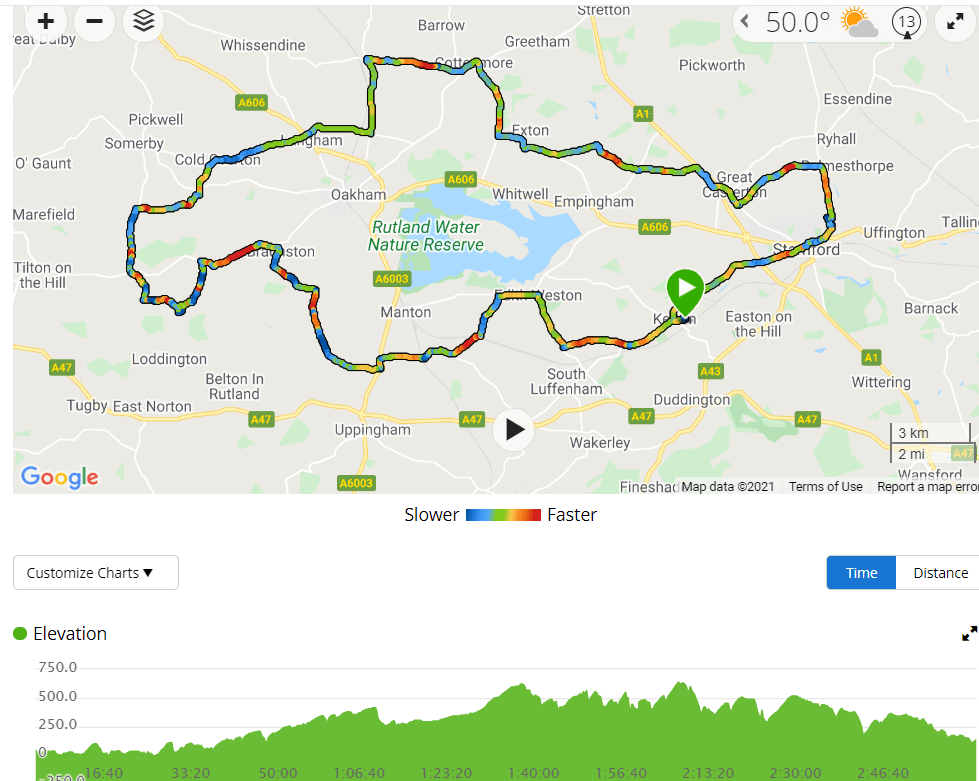Image resolution: width=979 pixels, height=781 pixels.
Task: Click the green Elevation legend dot
Action: coord(20,633)
